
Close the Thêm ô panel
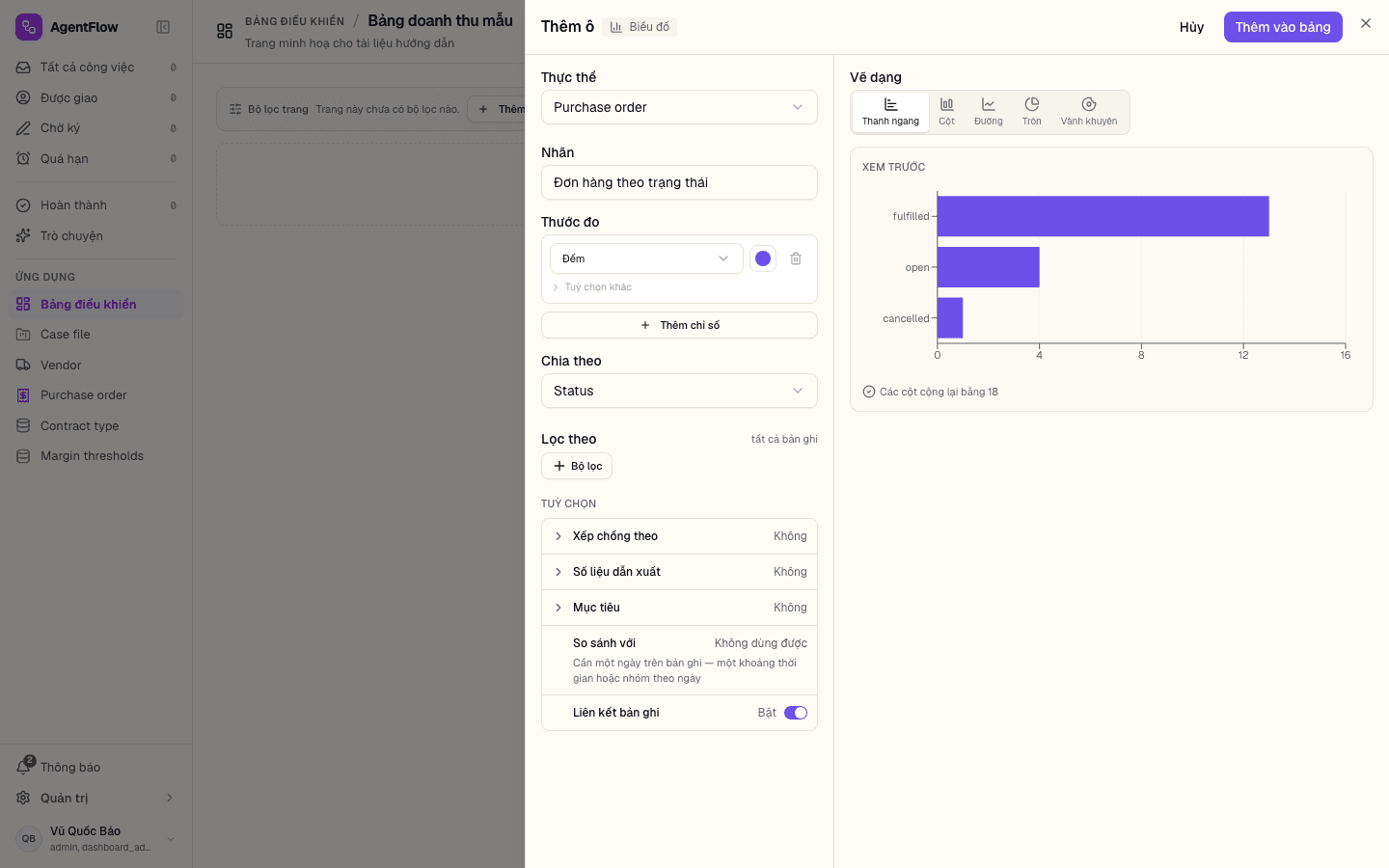tap(1366, 23)
